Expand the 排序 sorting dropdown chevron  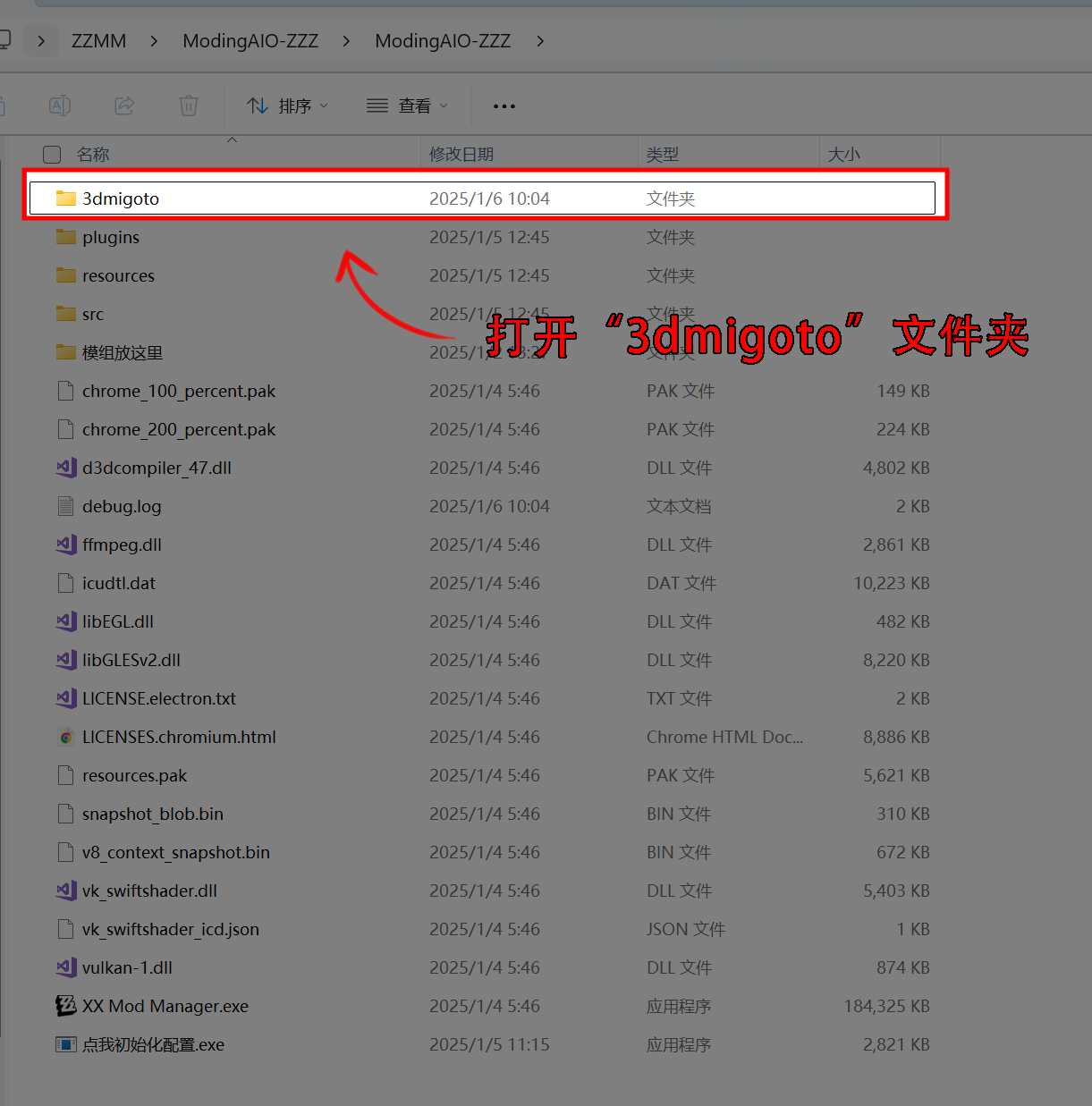pos(323,105)
